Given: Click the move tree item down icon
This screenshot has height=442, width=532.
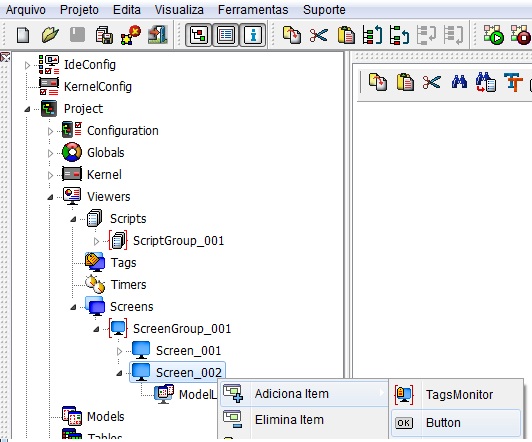Looking at the screenshot, I should click(399, 35).
